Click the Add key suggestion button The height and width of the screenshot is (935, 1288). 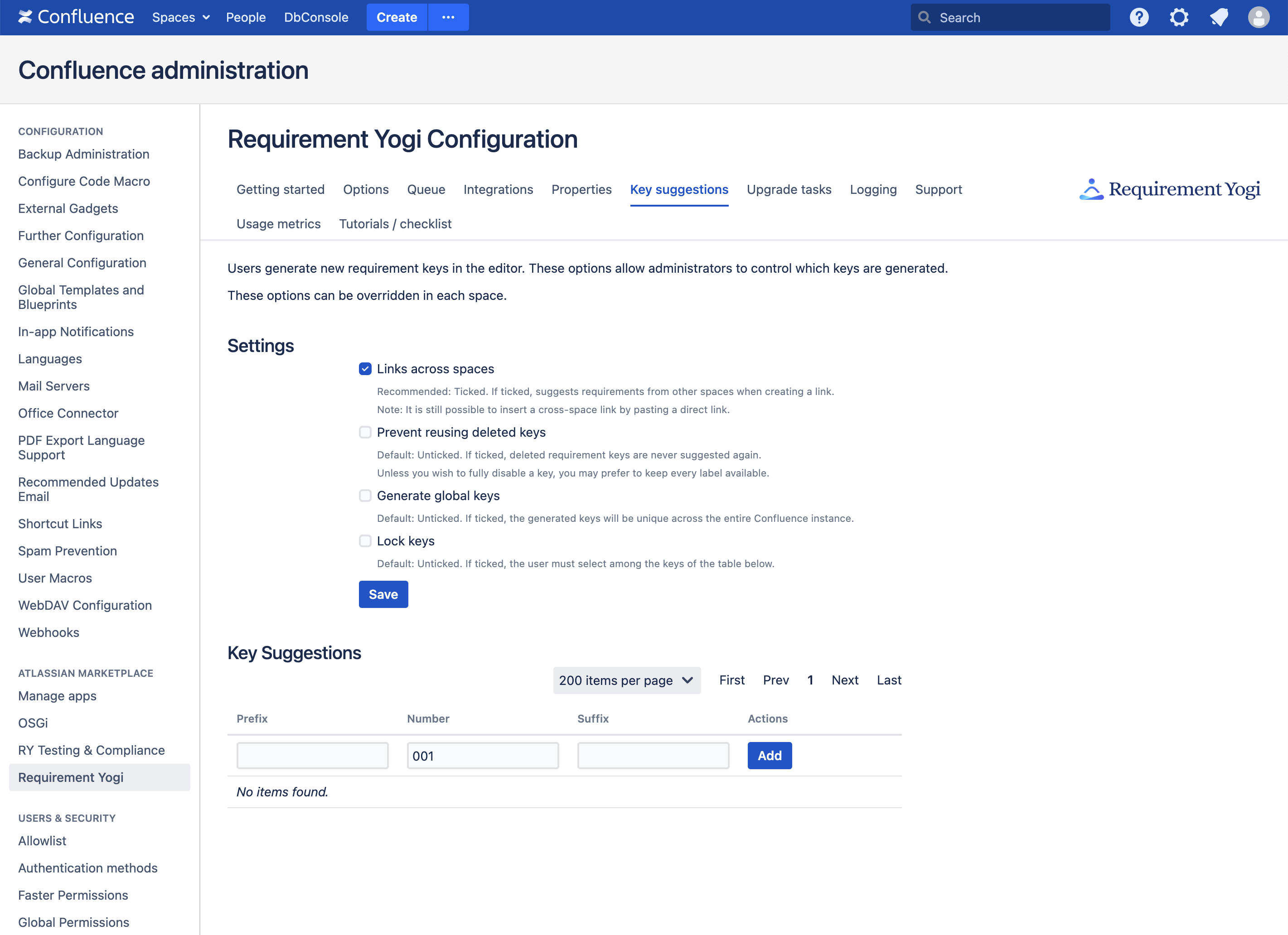[769, 756]
